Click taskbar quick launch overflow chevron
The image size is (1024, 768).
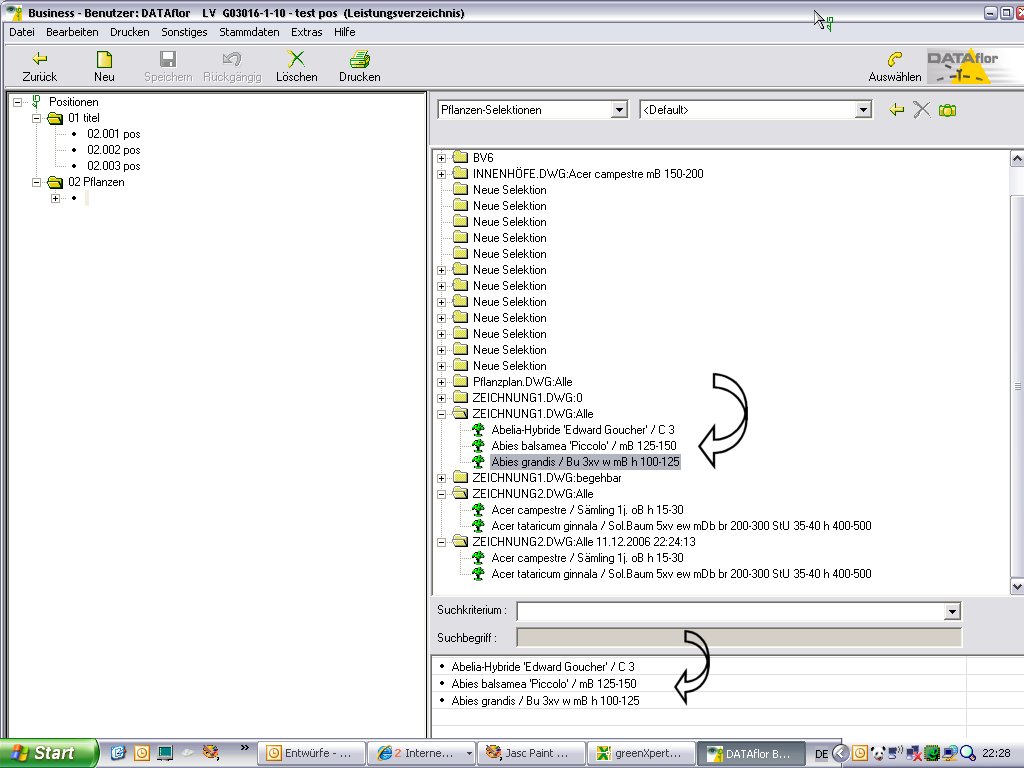(245, 748)
